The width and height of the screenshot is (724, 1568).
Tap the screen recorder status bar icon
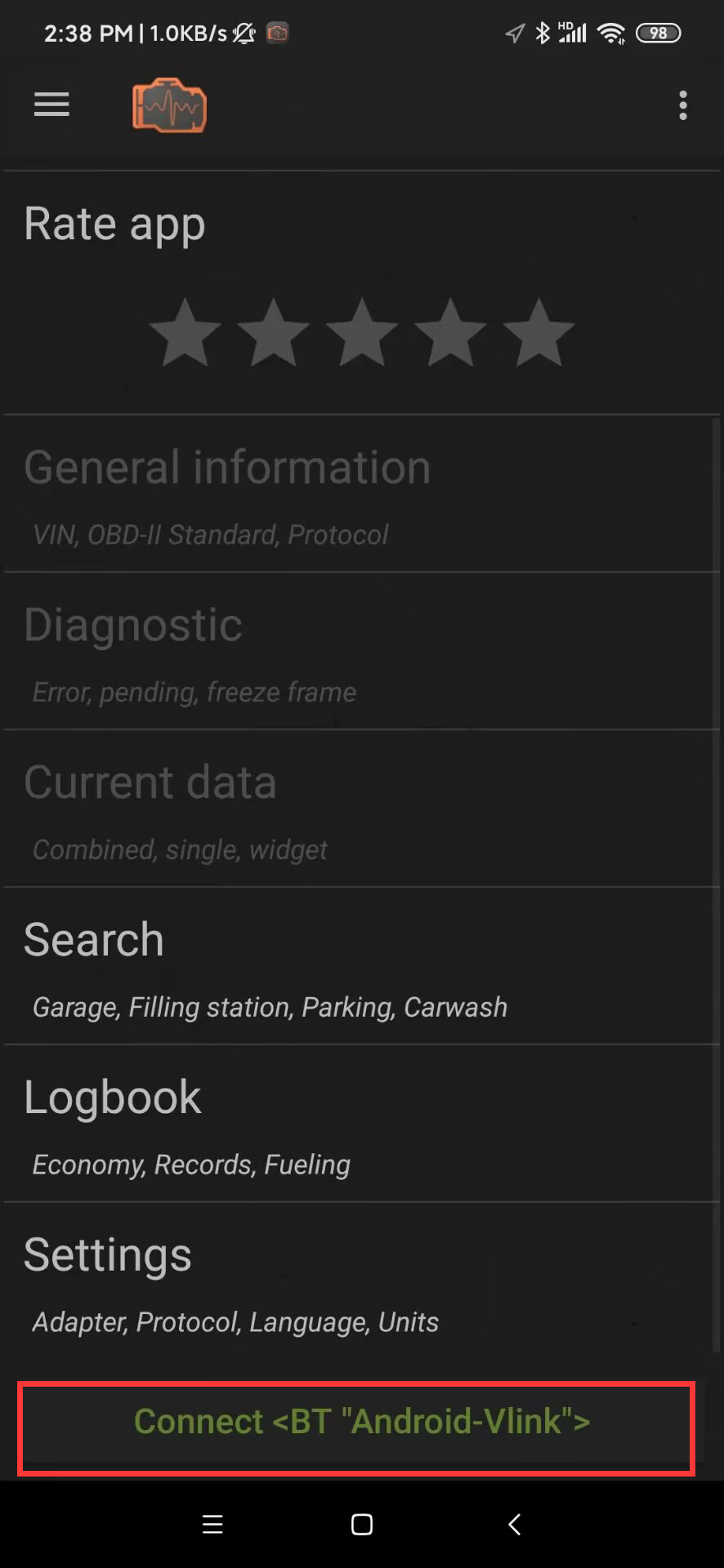pyautogui.click(x=278, y=33)
